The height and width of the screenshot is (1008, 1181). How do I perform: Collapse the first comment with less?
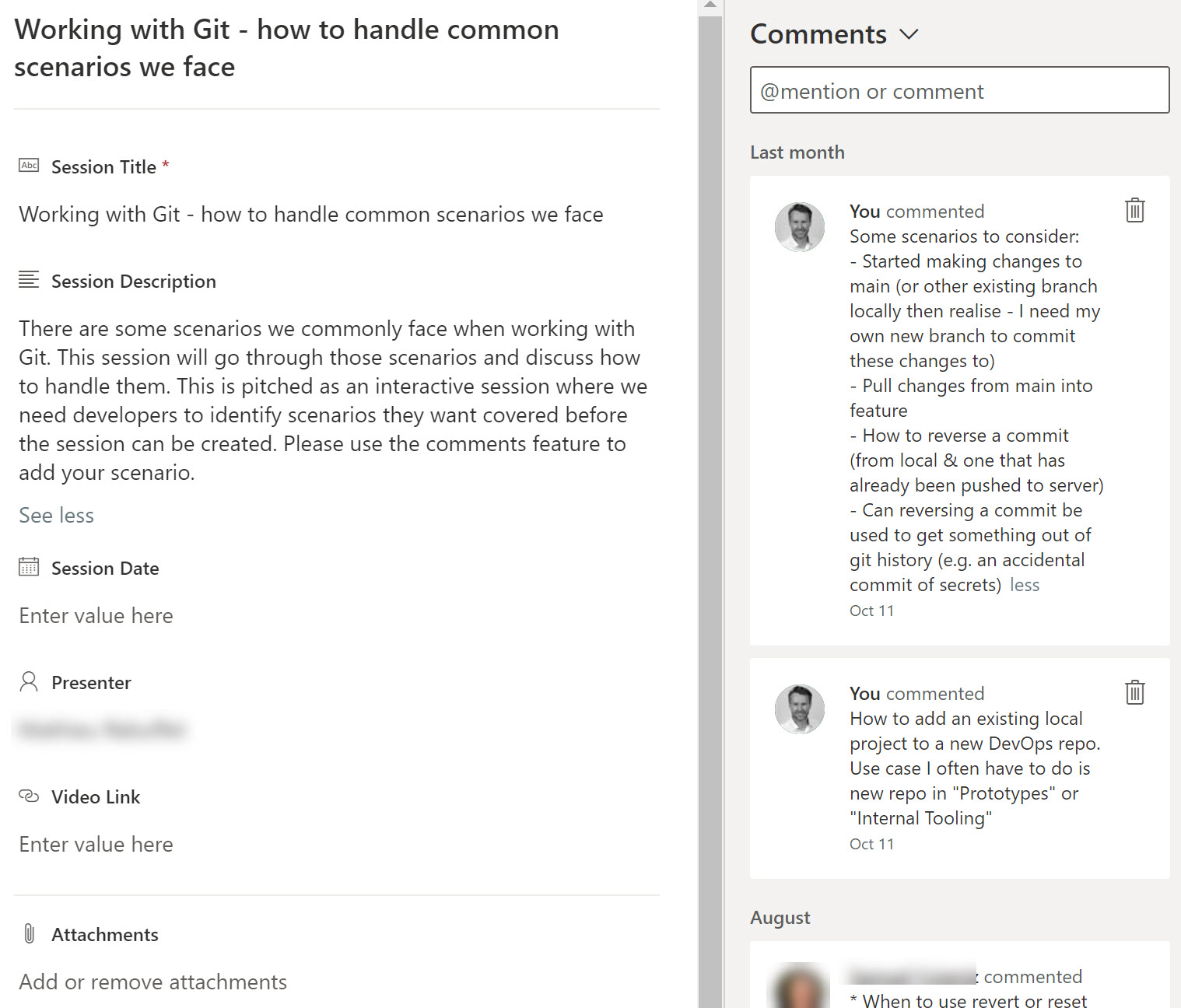click(1025, 585)
